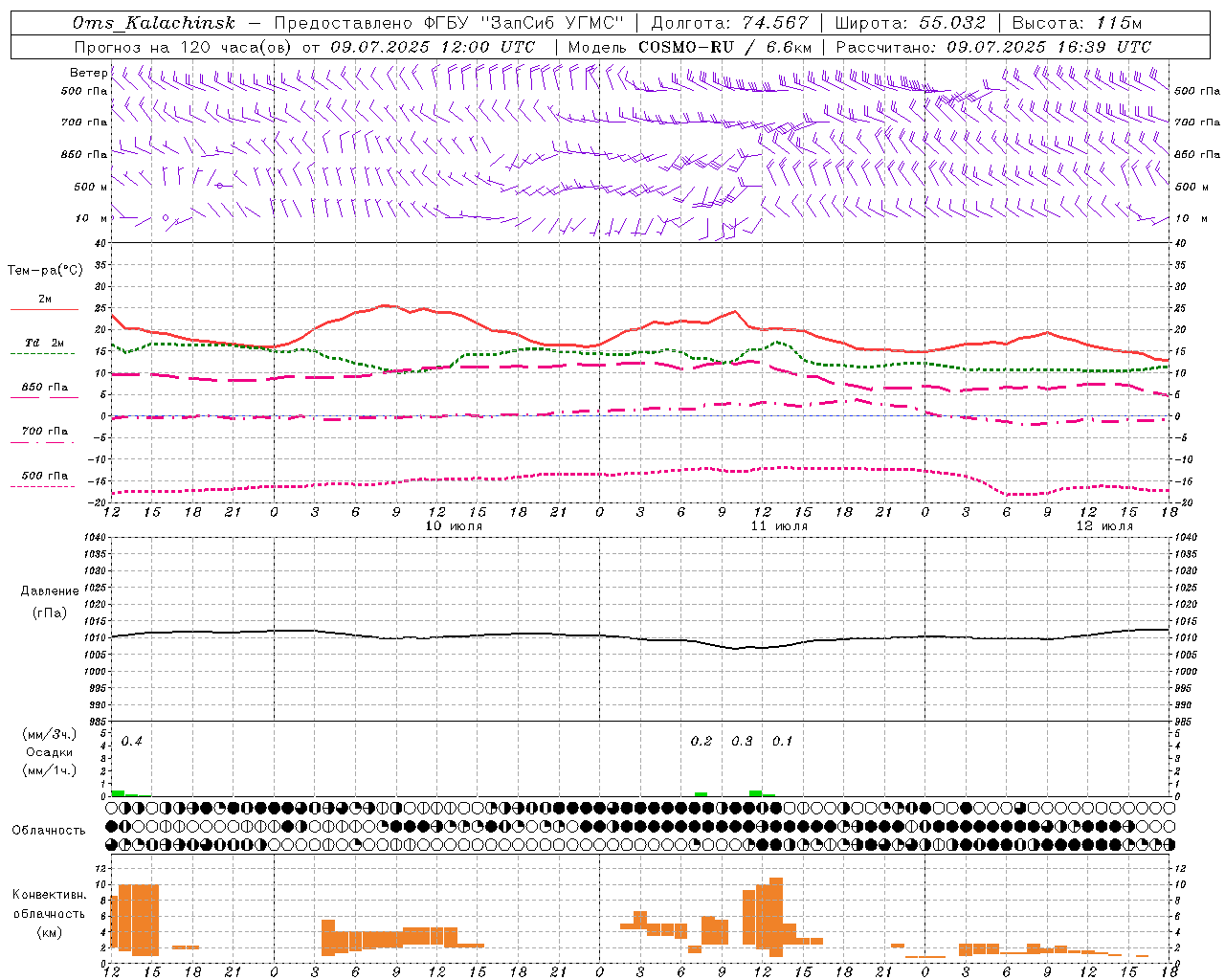The height and width of the screenshot is (980, 1225).
Task: Click the '(мм/3ч.)' precipitation unit label
Action: 50,734
